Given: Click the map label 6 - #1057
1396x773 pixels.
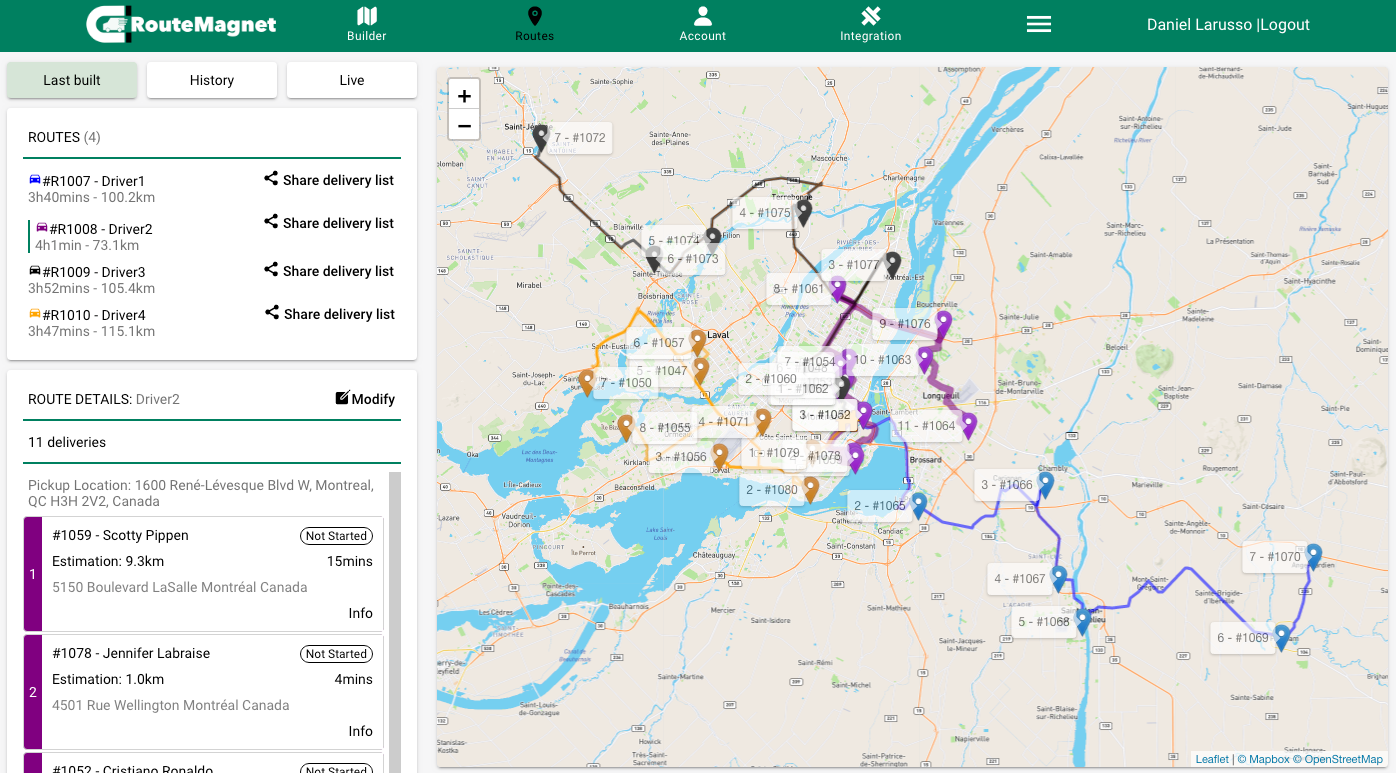Looking at the screenshot, I should 659,343.
